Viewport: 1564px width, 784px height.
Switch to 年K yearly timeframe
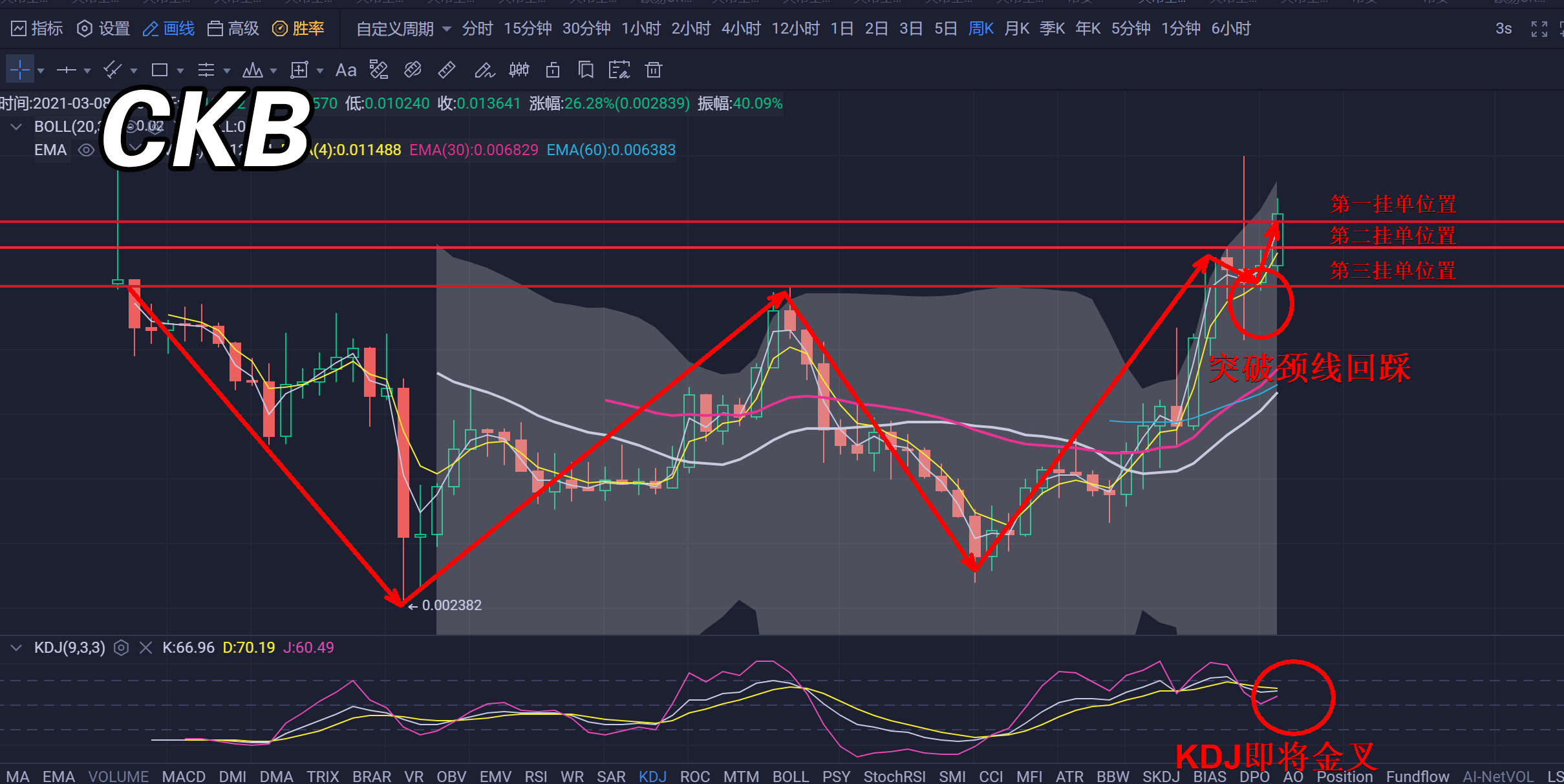[1088, 28]
